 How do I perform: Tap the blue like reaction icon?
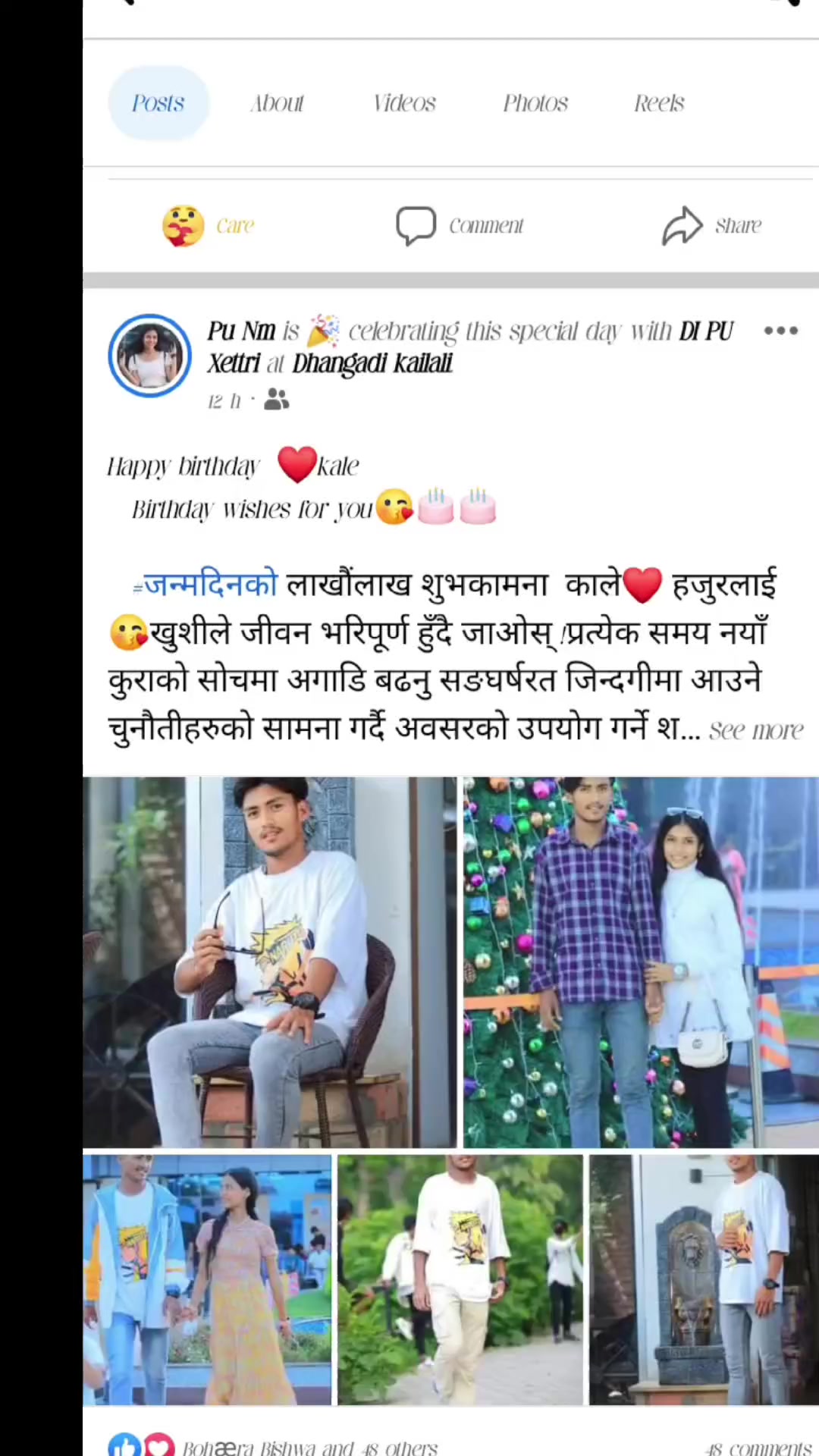tap(124, 1445)
